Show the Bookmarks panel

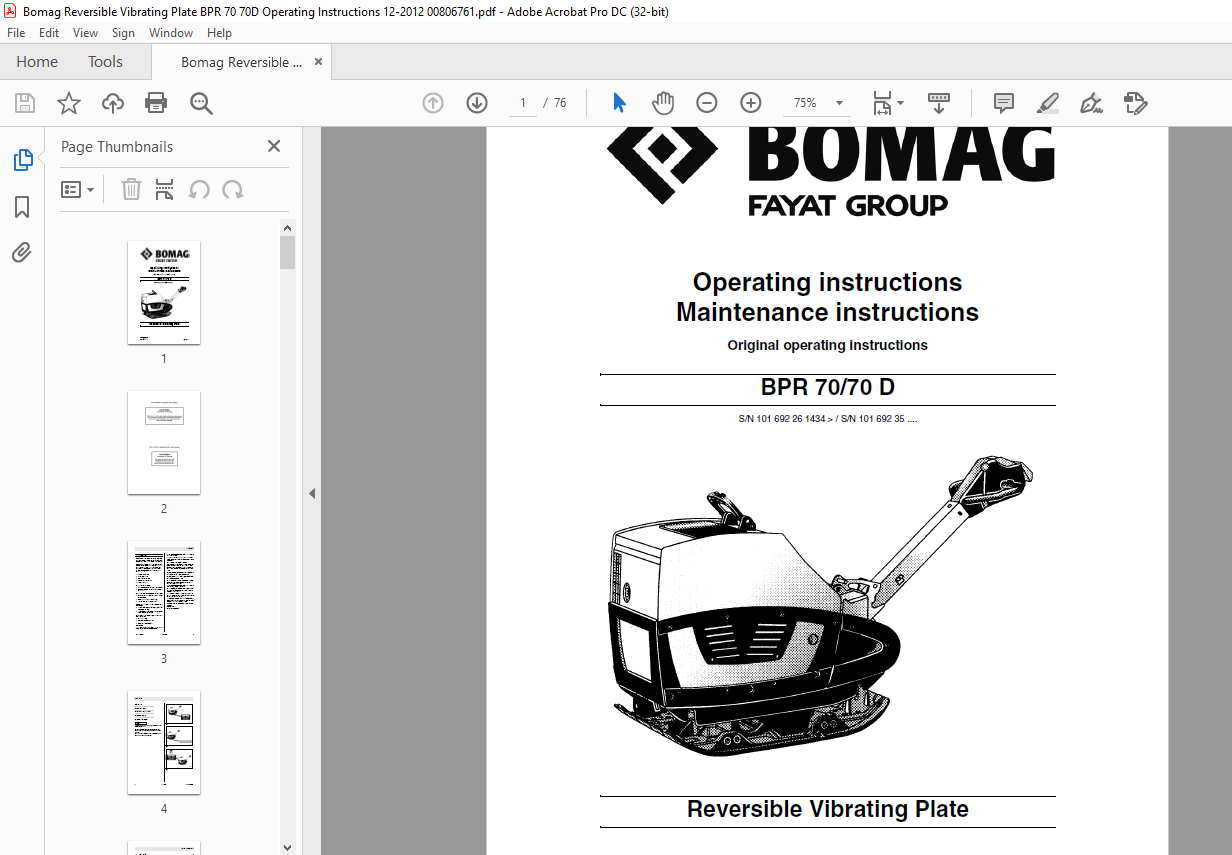coord(22,207)
